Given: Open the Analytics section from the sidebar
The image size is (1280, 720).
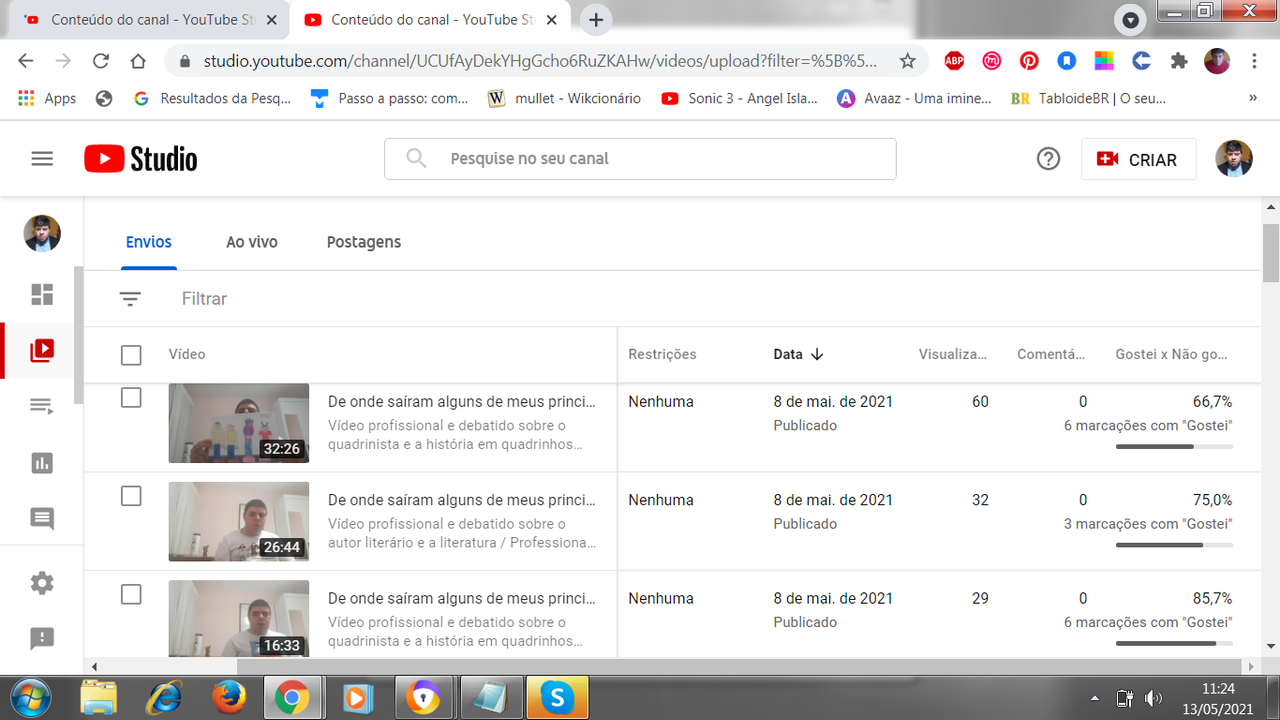Looking at the screenshot, I should [x=41, y=462].
